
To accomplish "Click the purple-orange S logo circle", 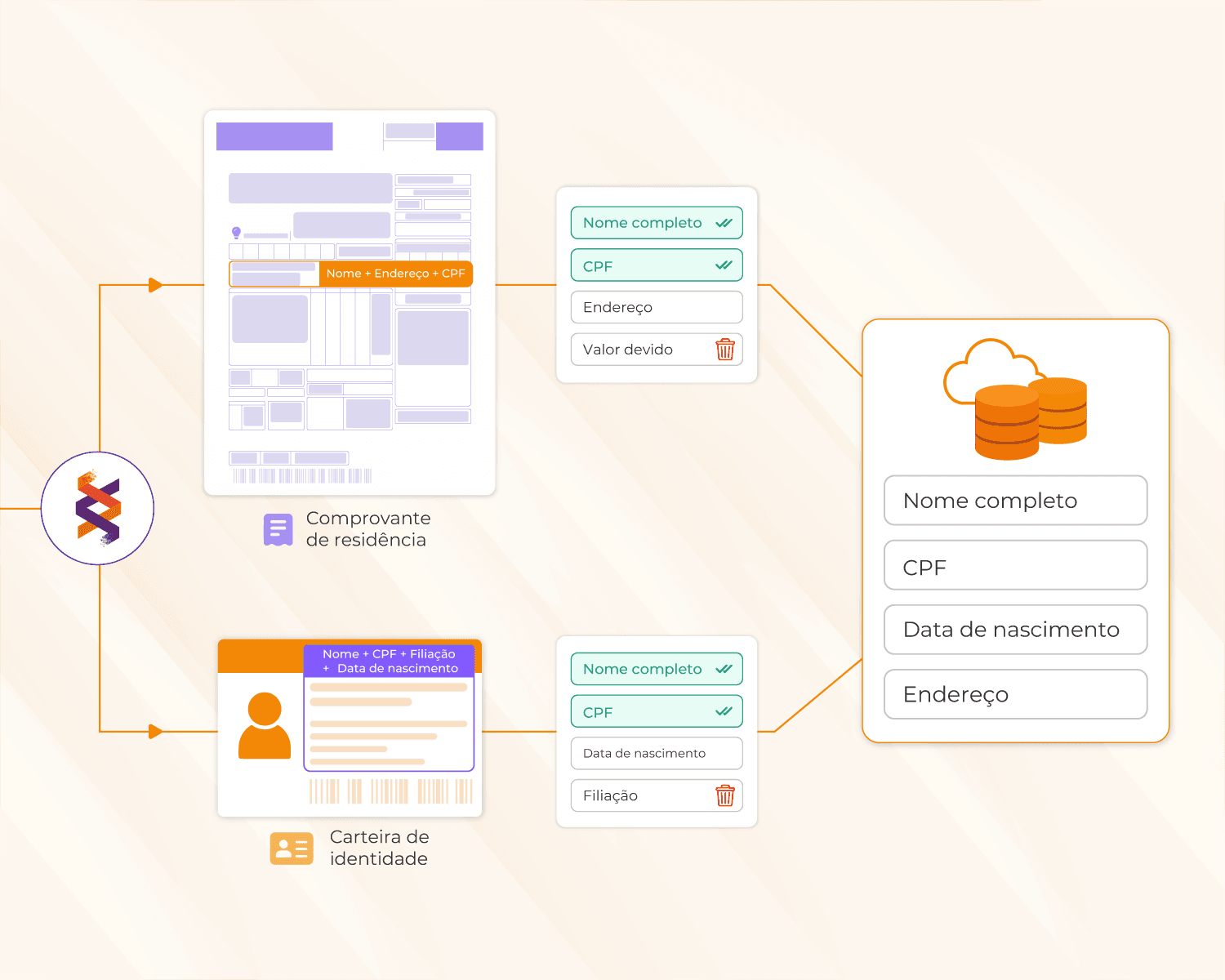I will (98, 508).
